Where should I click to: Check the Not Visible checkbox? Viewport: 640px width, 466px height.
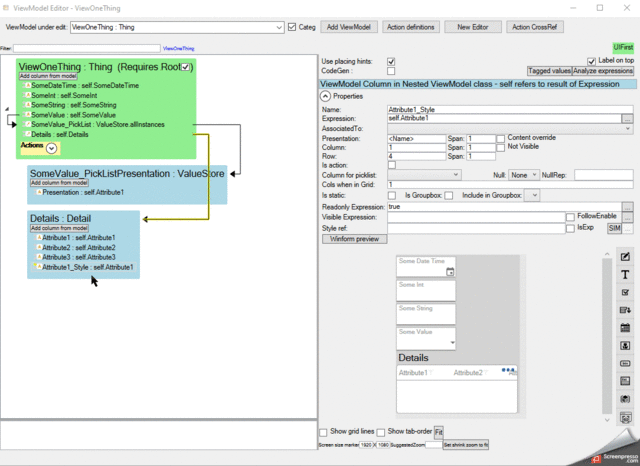pyautogui.click(x=500, y=147)
